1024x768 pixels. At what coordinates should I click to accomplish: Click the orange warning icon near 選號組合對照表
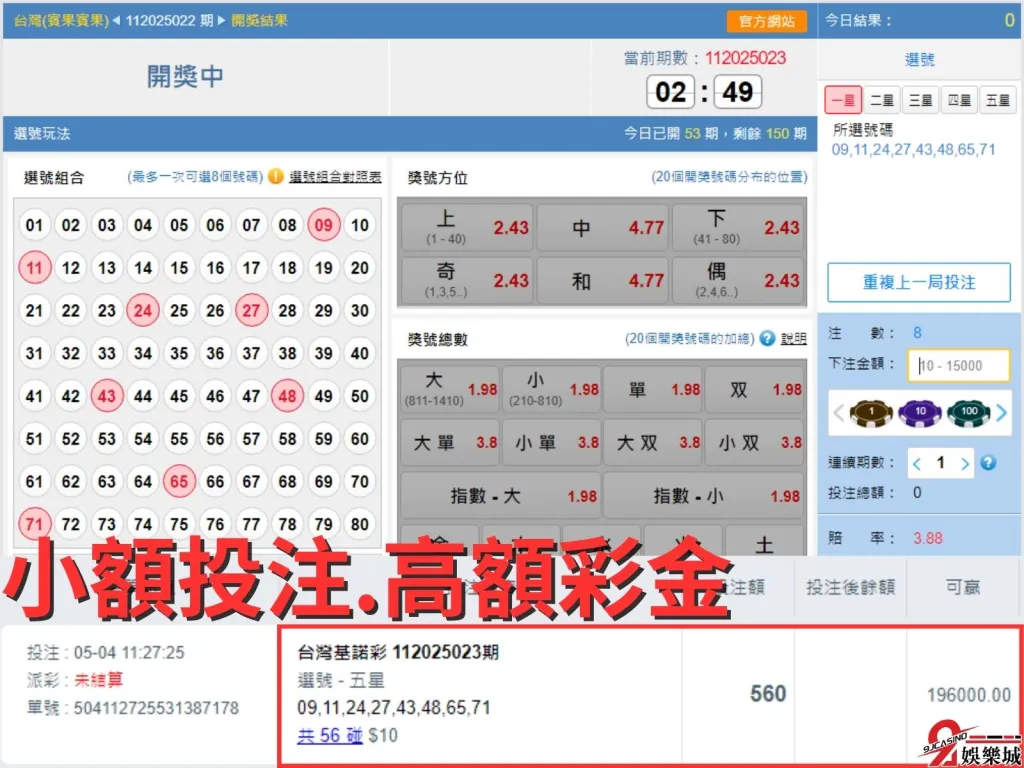[275, 177]
